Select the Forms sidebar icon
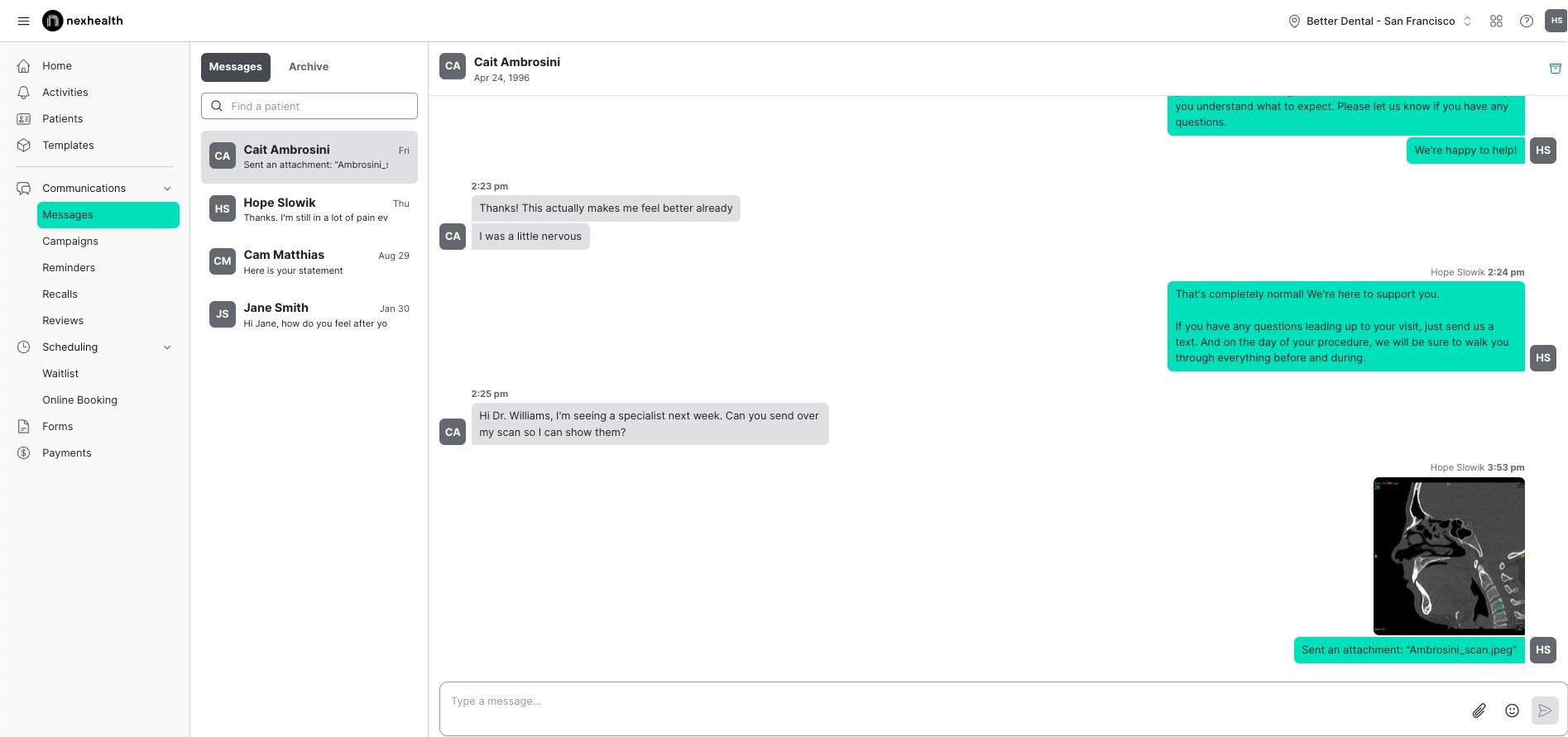The image size is (1568, 737). coord(25,426)
